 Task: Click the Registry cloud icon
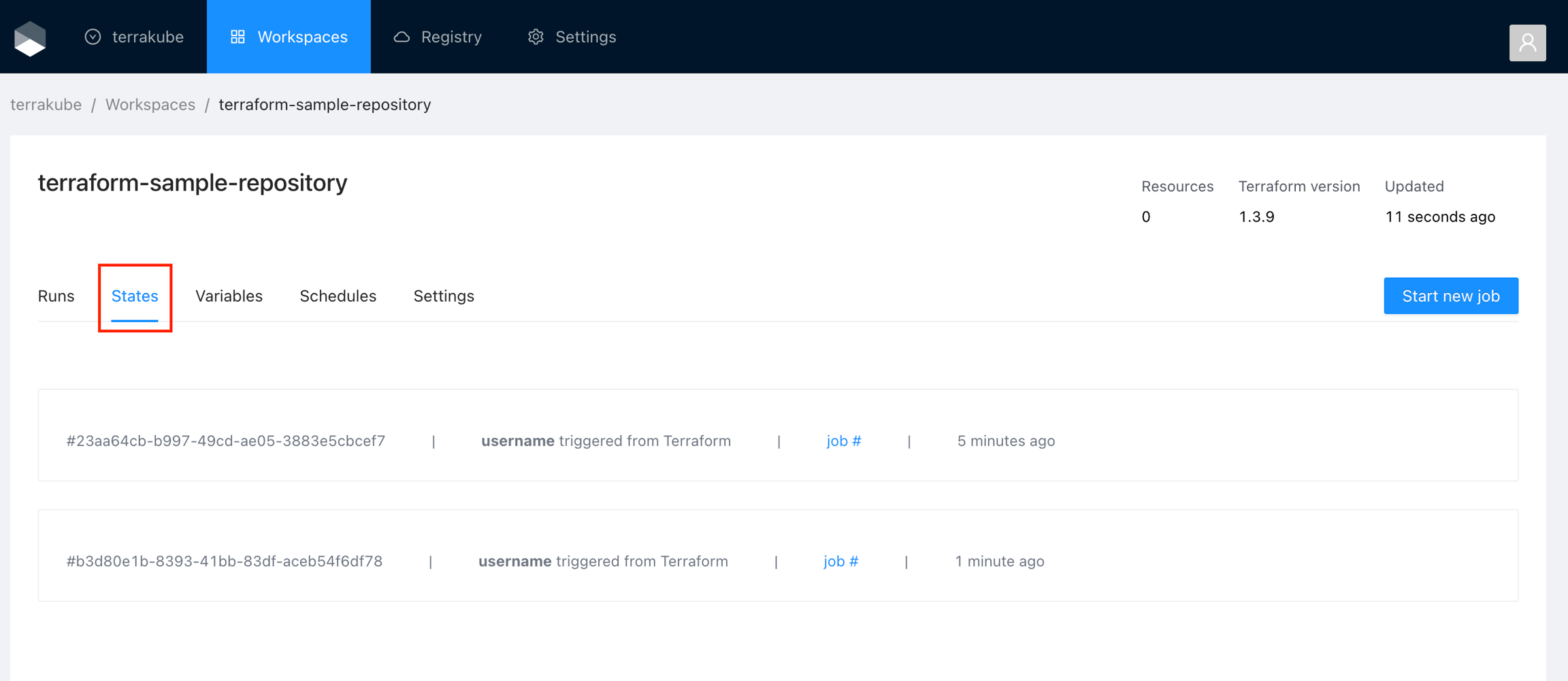point(402,37)
